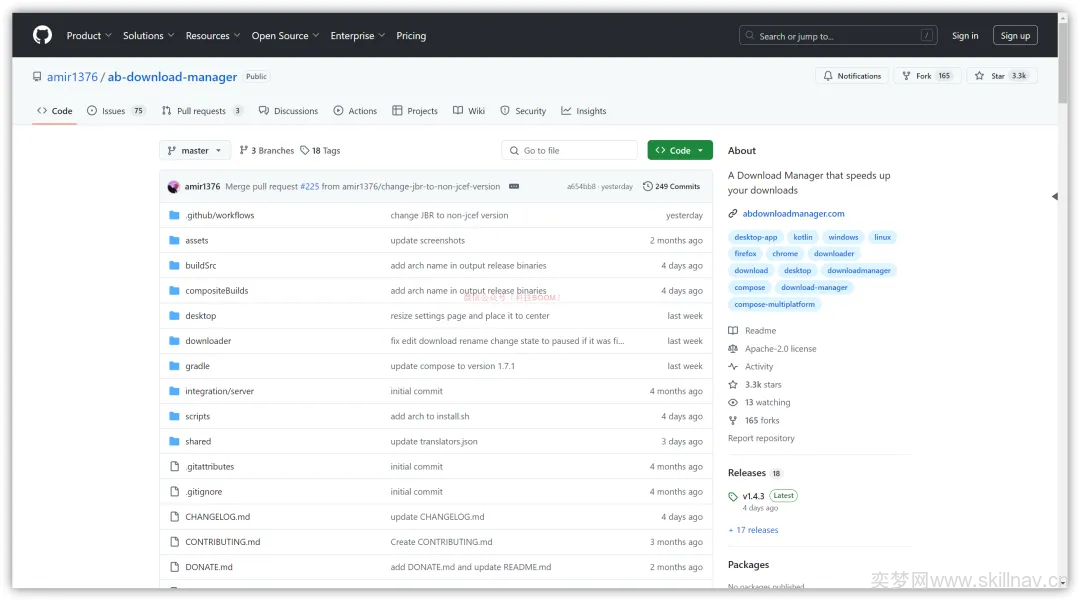Open the compositeBuilds folder icon
Image resolution: width=1080 pixels, height=601 pixels.
[174, 291]
